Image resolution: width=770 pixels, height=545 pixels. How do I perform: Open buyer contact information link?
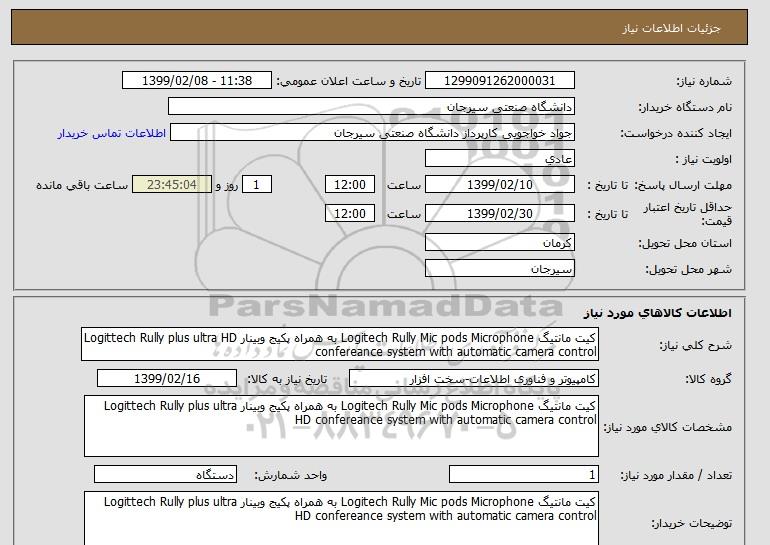click(111, 133)
